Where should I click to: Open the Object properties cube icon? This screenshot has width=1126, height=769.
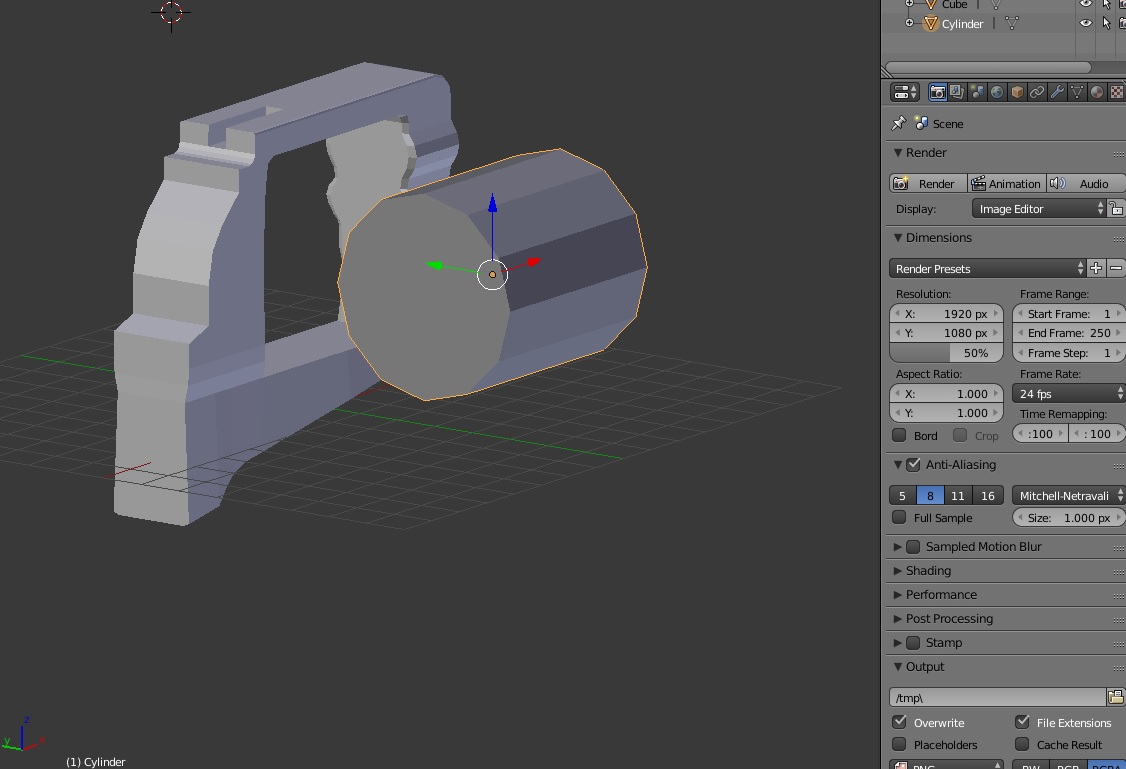coord(1017,92)
